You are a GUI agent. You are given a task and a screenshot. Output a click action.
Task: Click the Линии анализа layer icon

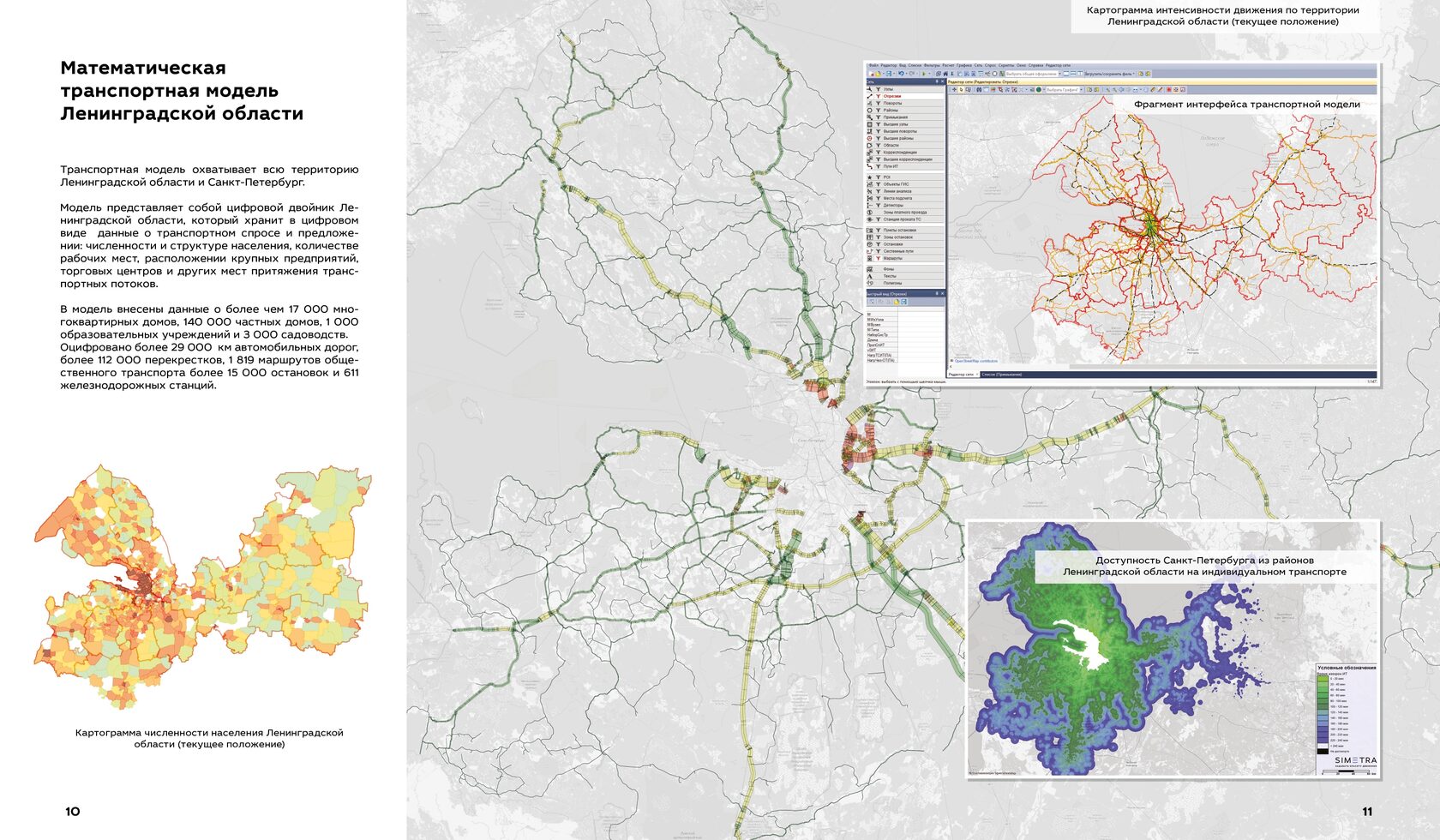point(869,191)
